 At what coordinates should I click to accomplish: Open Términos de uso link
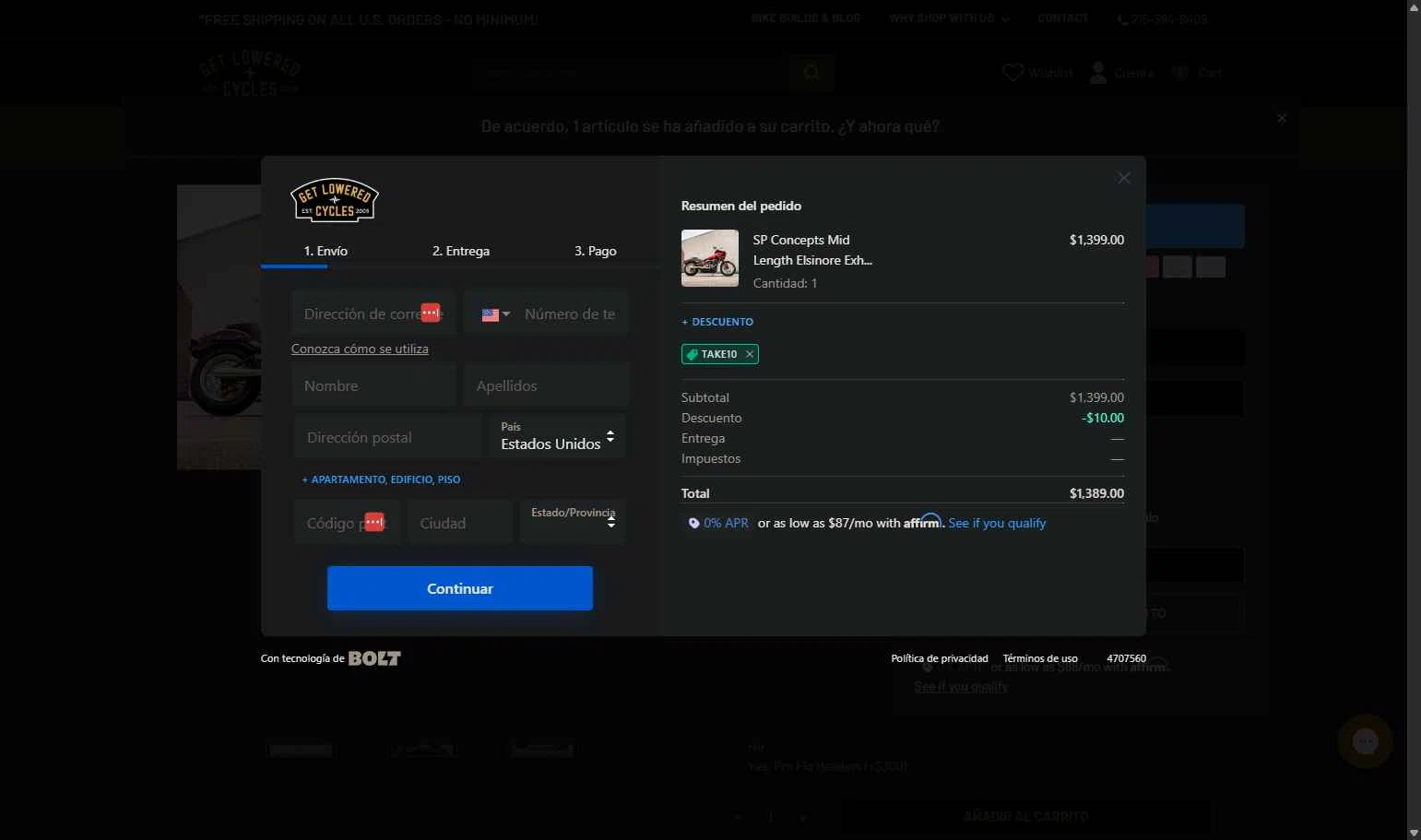coord(1040,658)
